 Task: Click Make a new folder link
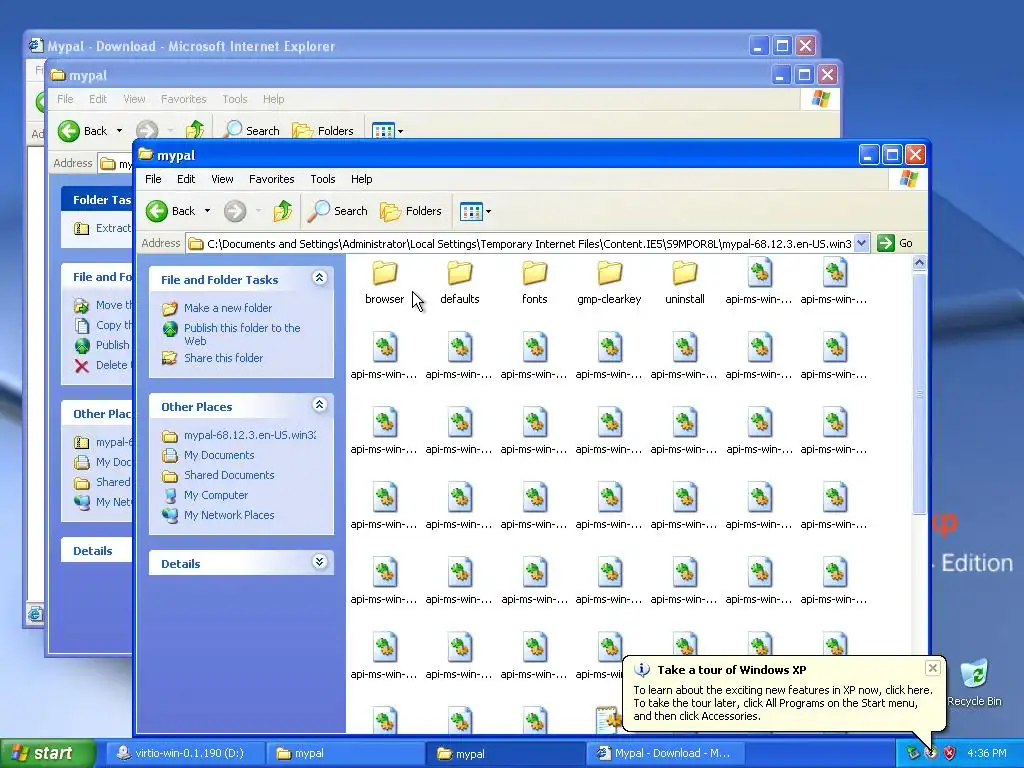coord(228,308)
